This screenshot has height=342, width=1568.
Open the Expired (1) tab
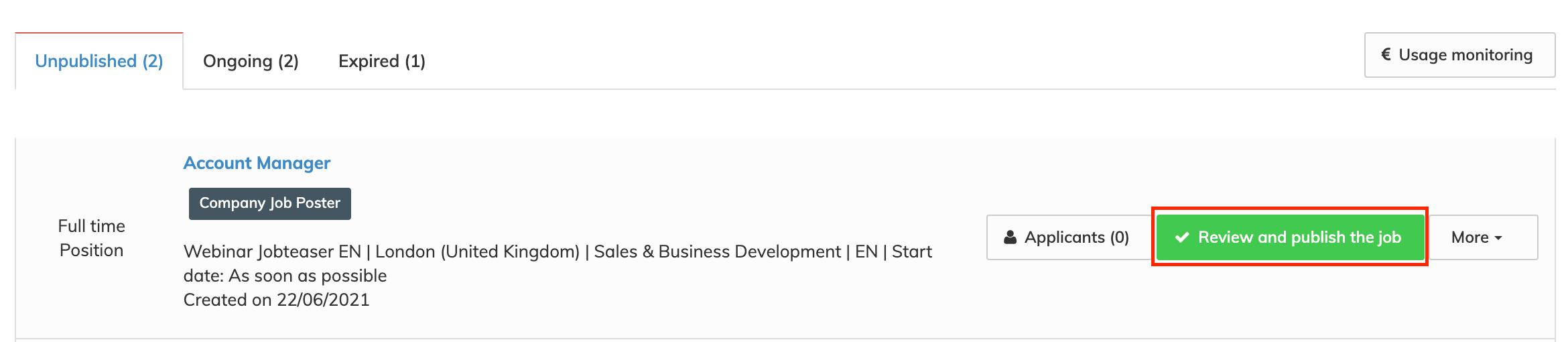tap(381, 61)
